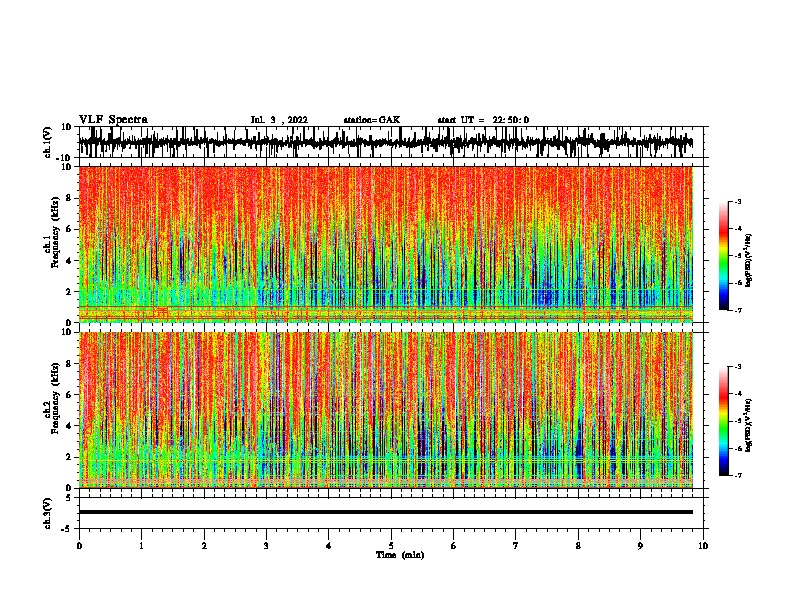Click the "5" tick on the time axis
The height and width of the screenshot is (612, 792).
391,546
